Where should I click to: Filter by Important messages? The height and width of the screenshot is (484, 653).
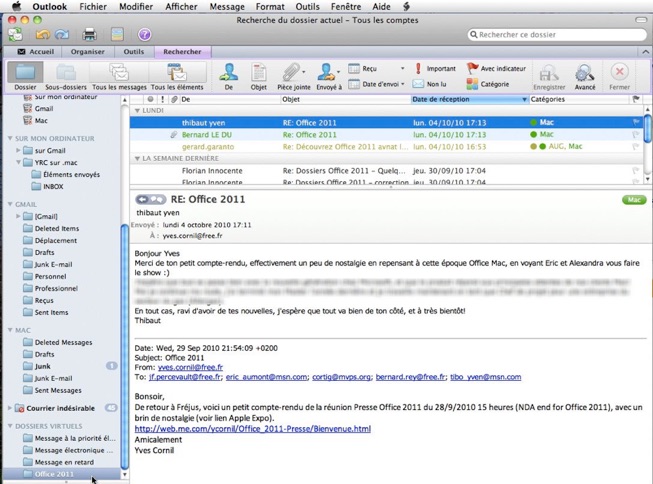tap(435, 68)
